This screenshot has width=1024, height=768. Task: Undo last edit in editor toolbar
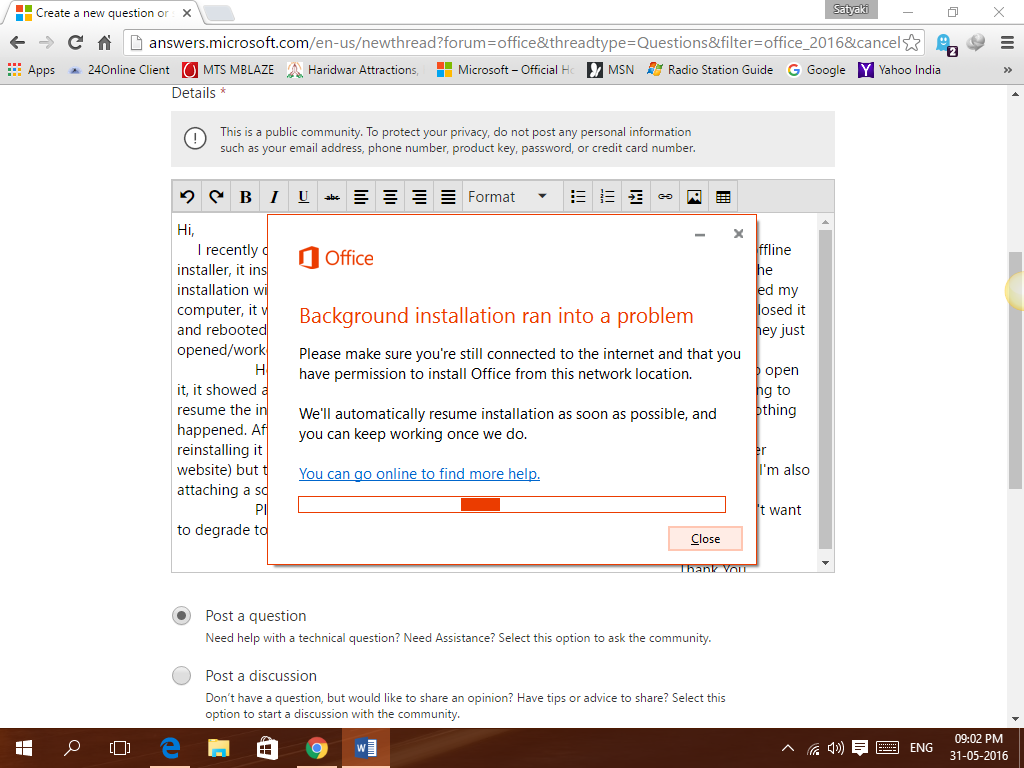187,197
